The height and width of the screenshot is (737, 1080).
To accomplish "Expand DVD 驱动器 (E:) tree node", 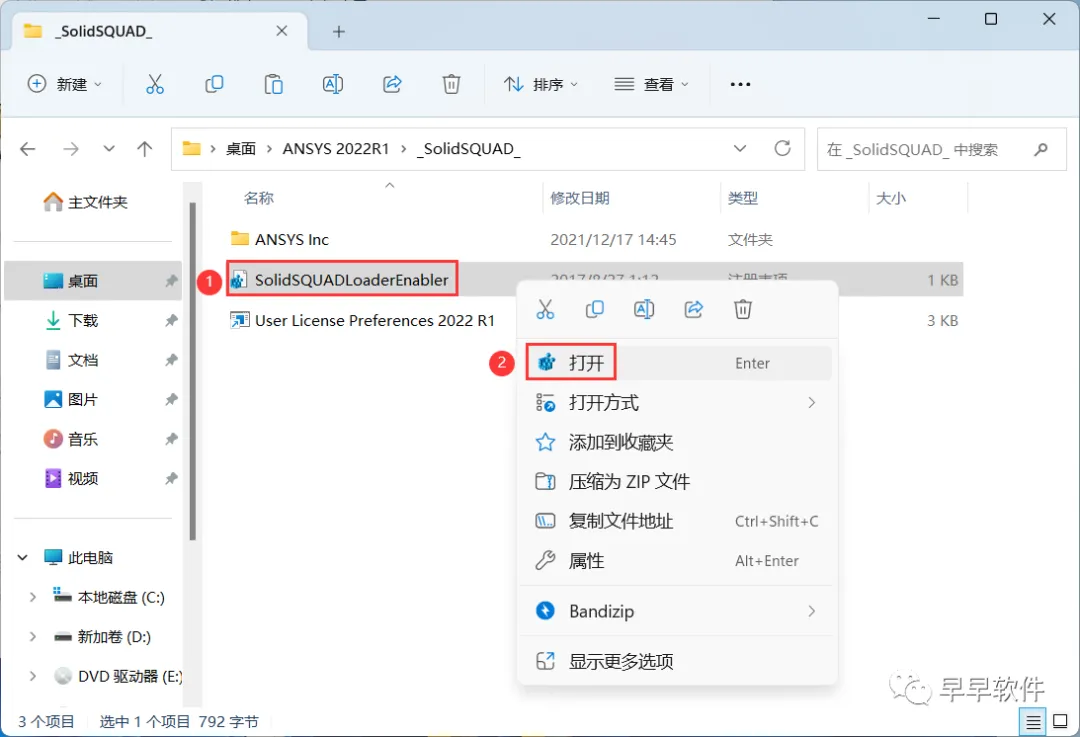I will coord(32,676).
